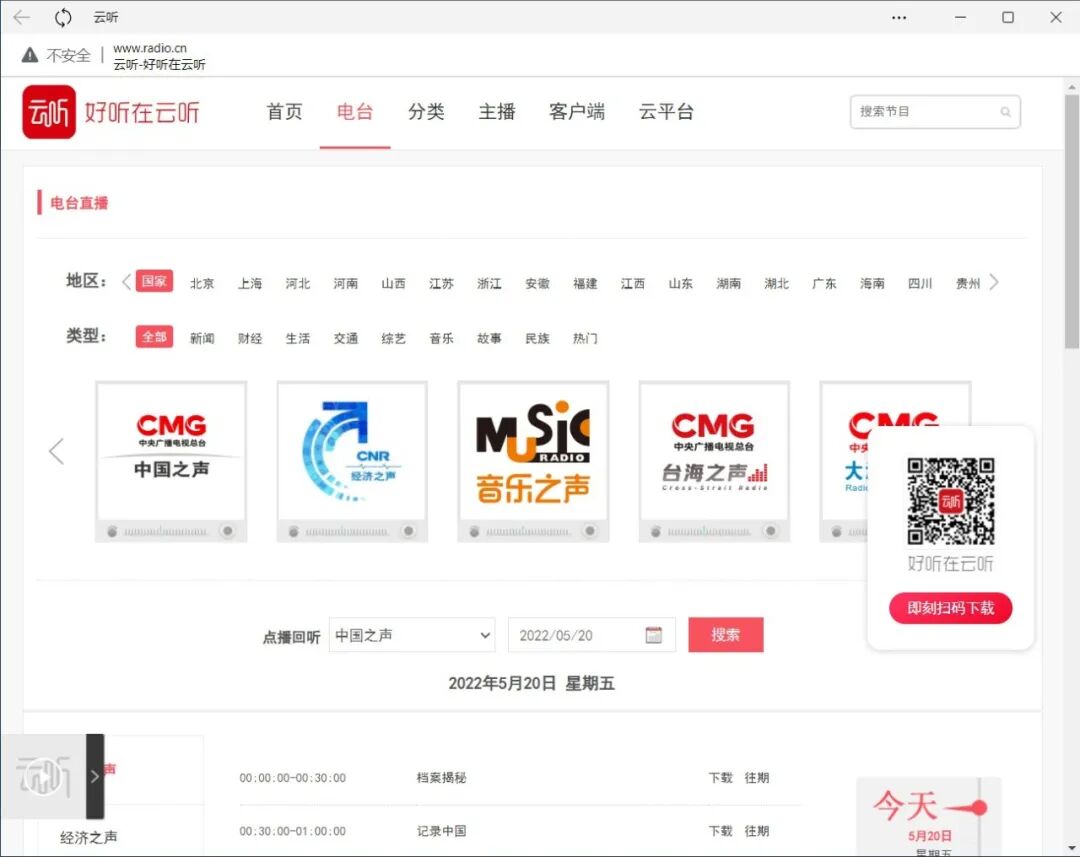Select the 北京 region filter
1080x857 pixels.
[x=202, y=283]
